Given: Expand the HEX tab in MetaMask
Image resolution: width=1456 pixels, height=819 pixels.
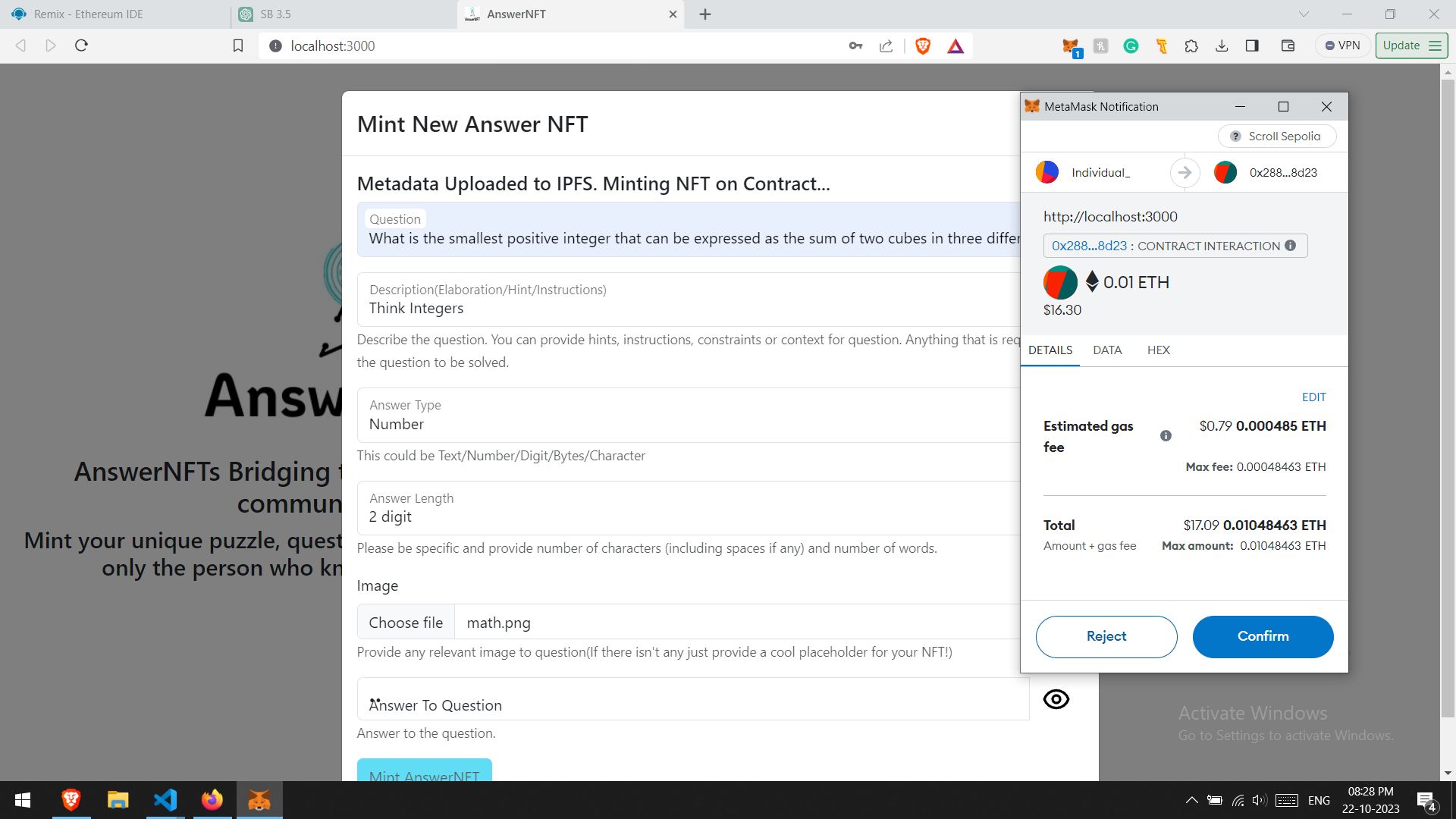Looking at the screenshot, I should click(x=1158, y=350).
